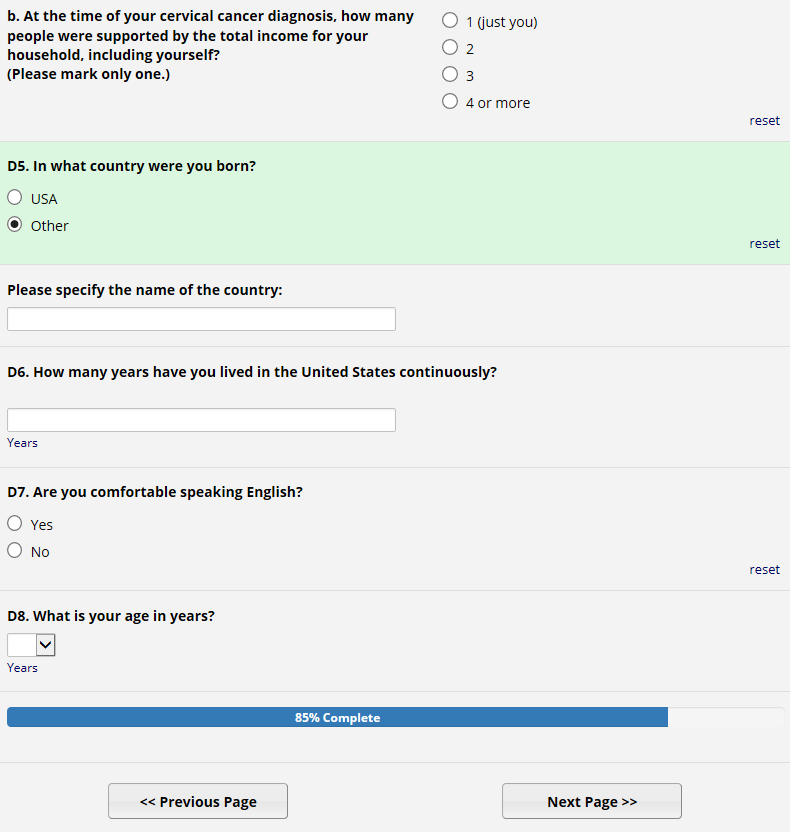
Task: Choose Other for country of birth
Action: 15,225
